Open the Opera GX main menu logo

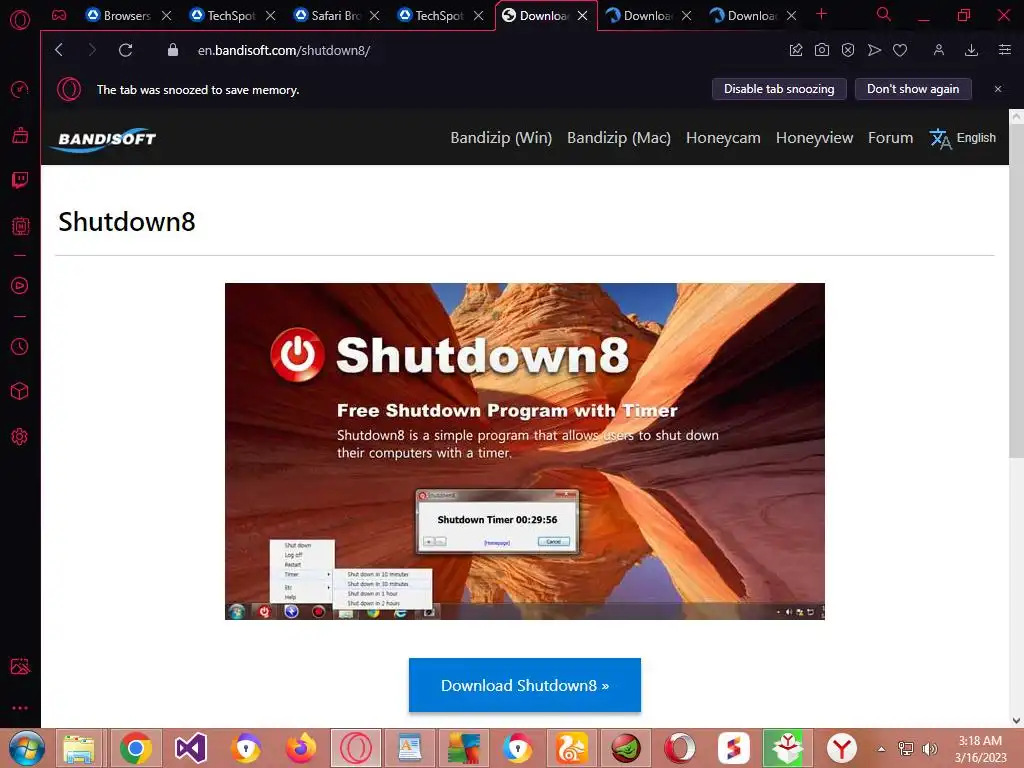[x=20, y=20]
